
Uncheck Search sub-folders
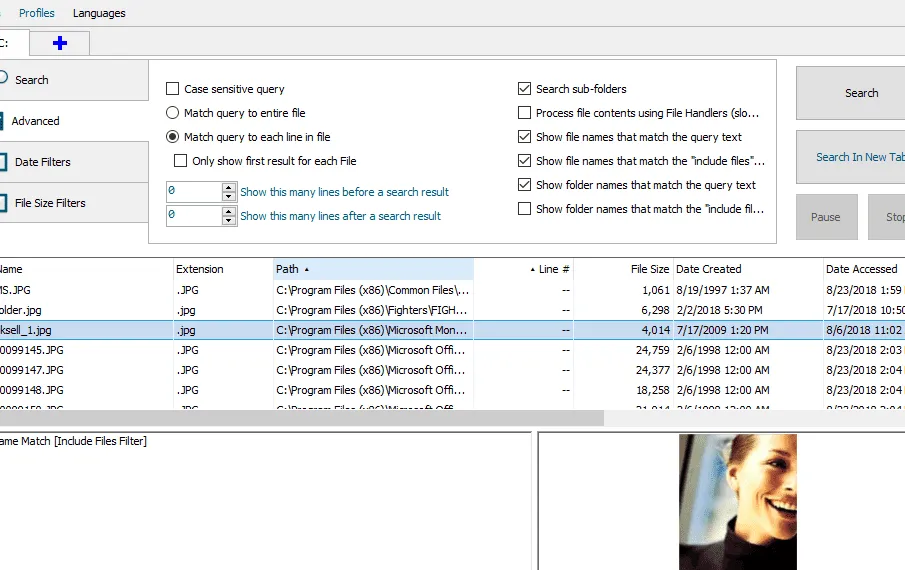point(525,89)
